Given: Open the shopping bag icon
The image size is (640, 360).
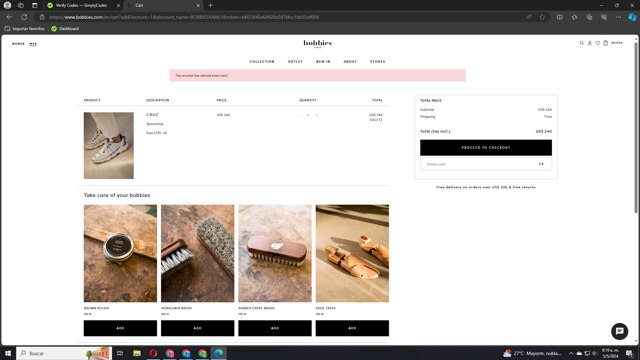Looking at the screenshot, I should (x=606, y=43).
